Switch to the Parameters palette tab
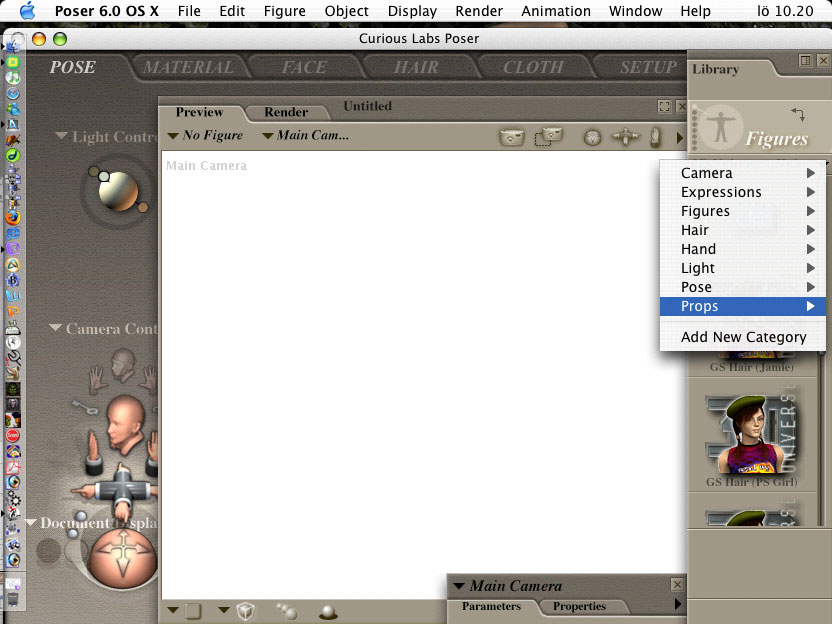Screen dimensions: 832x624 (x=491, y=606)
